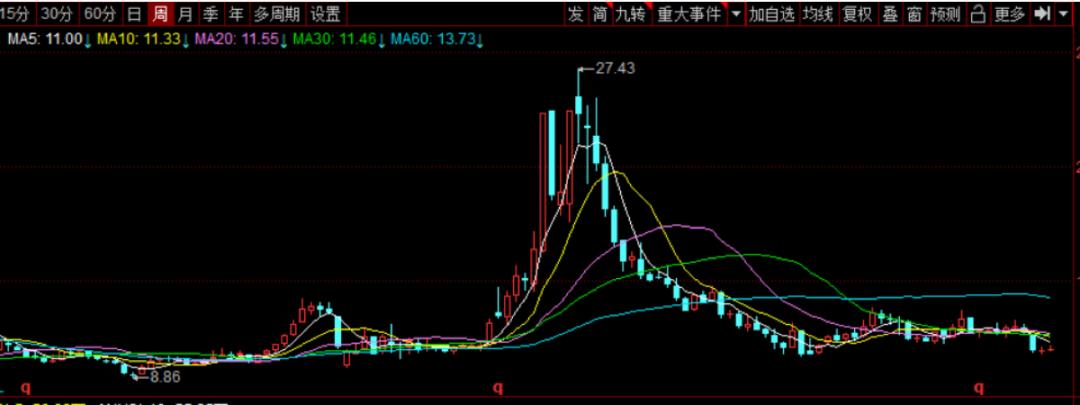Select the 季 quarterly chart tab

pyautogui.click(x=211, y=14)
